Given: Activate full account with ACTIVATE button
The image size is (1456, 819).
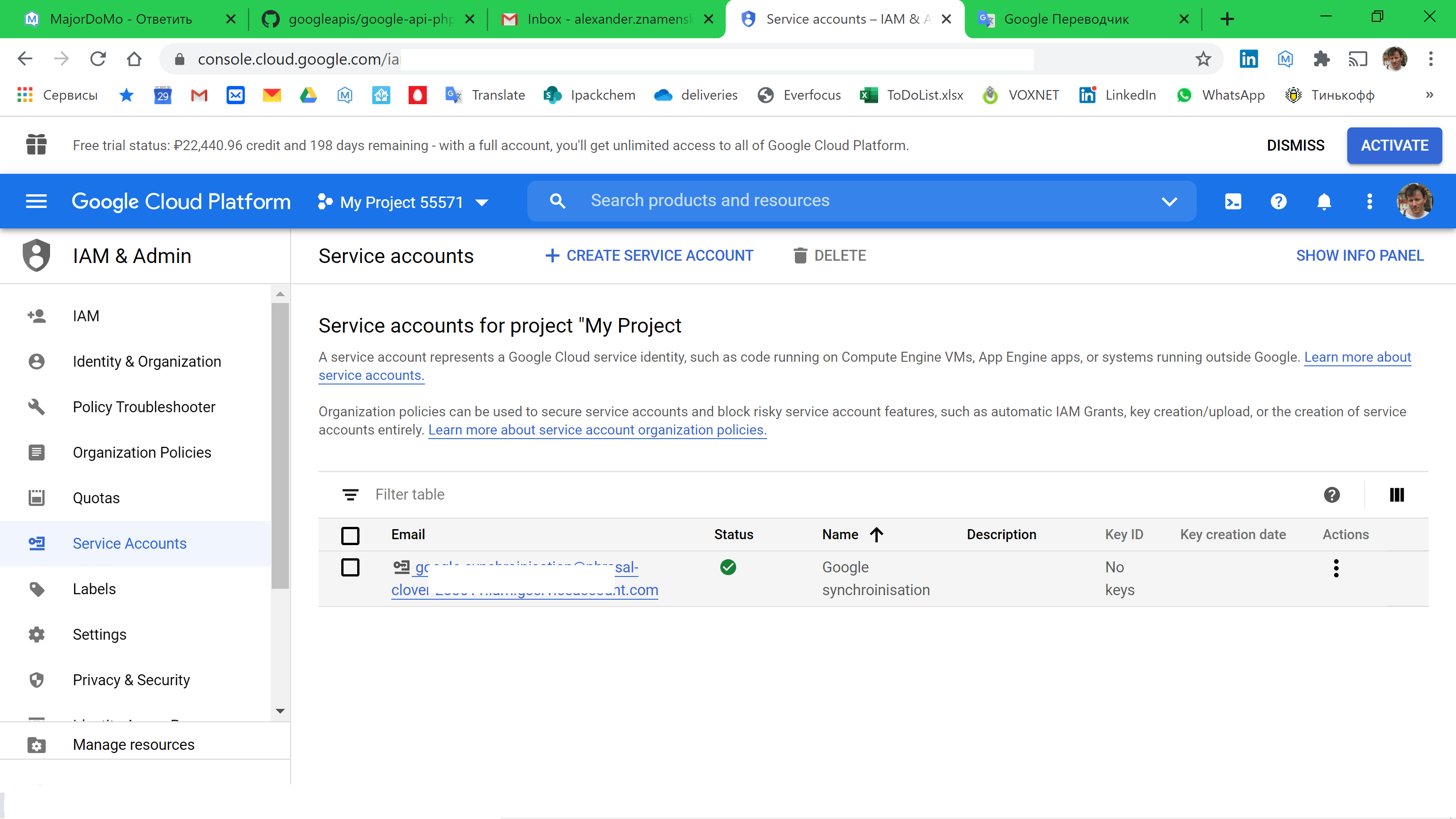Looking at the screenshot, I should coord(1394,145).
